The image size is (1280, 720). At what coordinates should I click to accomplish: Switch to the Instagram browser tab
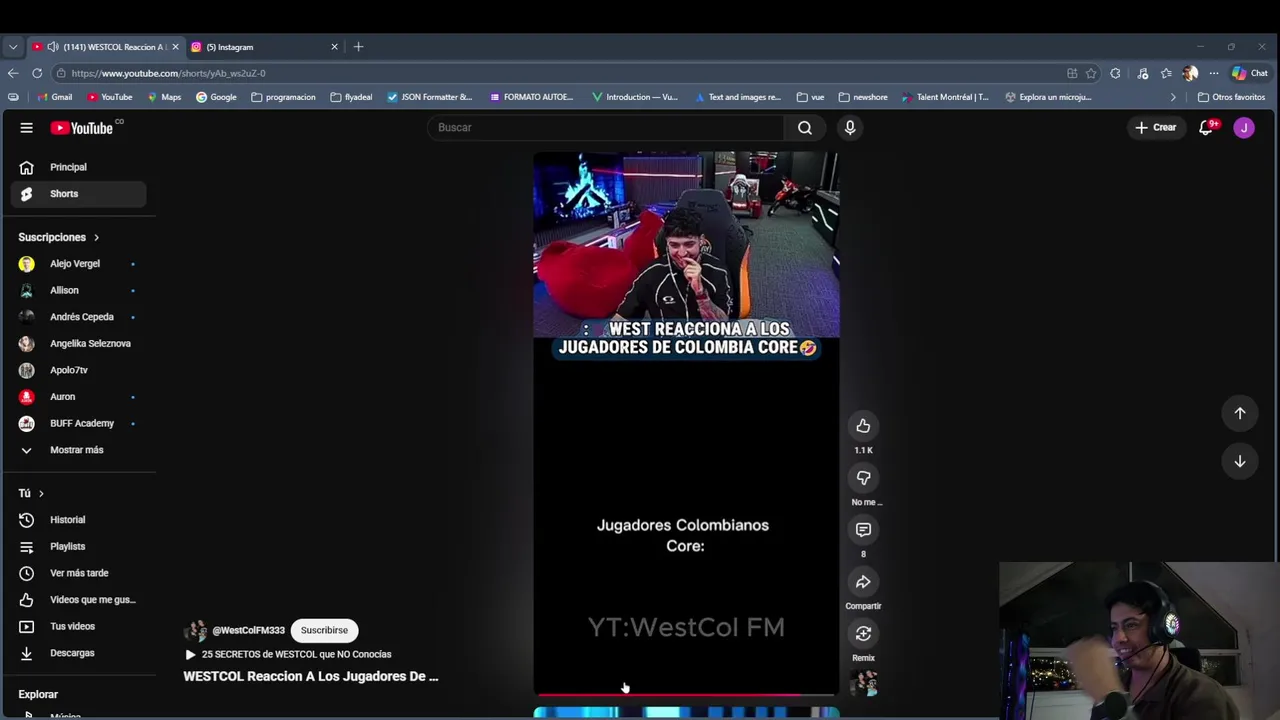[262, 47]
